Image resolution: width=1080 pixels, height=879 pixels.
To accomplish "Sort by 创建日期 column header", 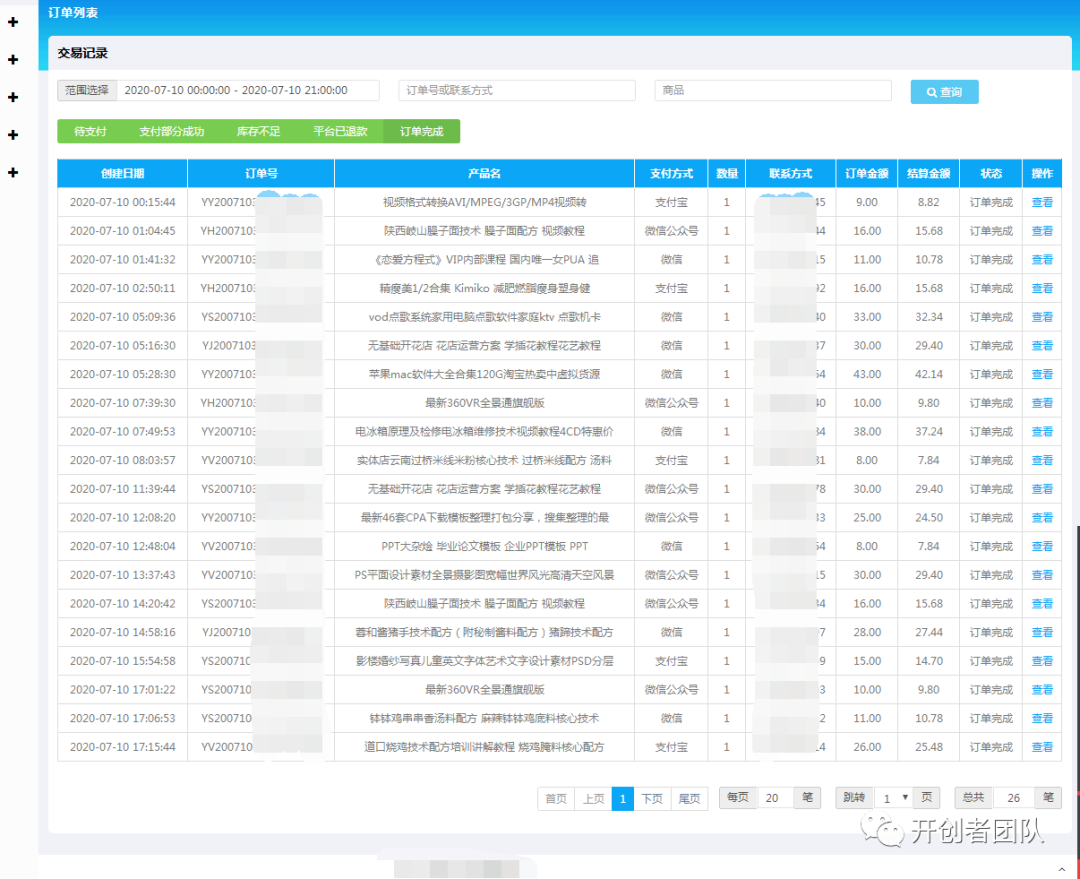I will click(x=122, y=173).
